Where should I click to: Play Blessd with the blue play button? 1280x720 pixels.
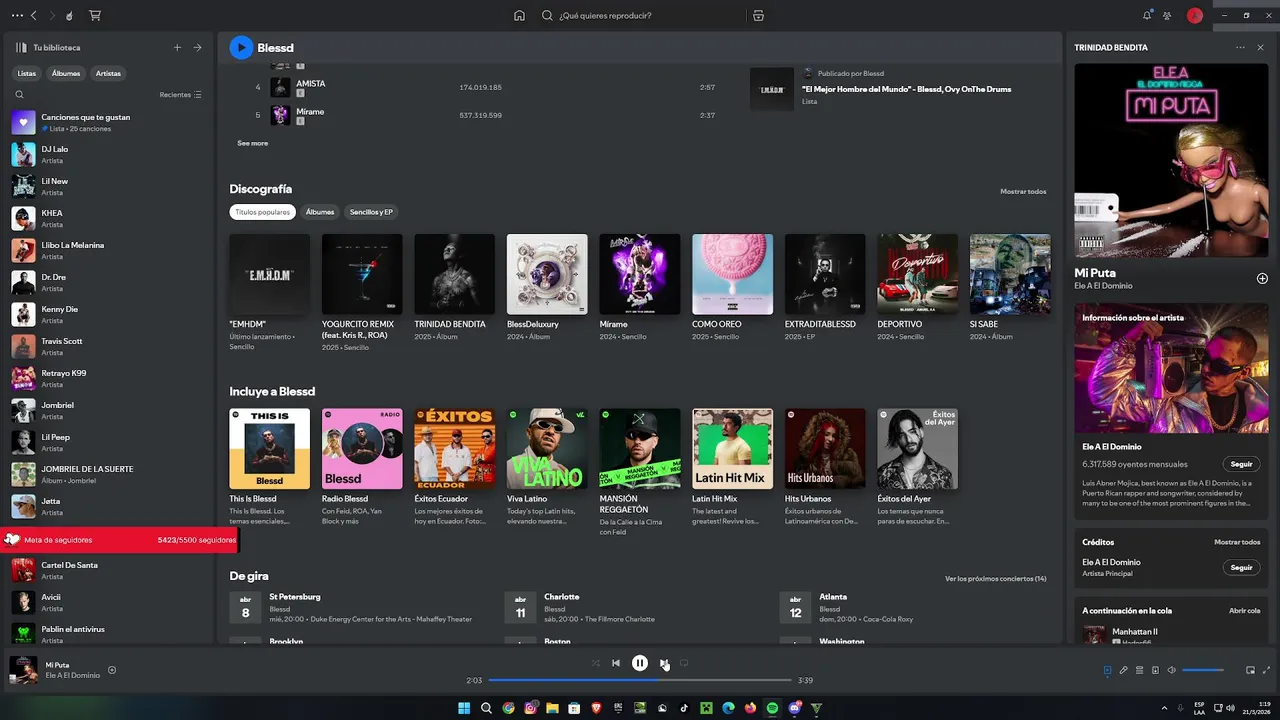coord(241,47)
